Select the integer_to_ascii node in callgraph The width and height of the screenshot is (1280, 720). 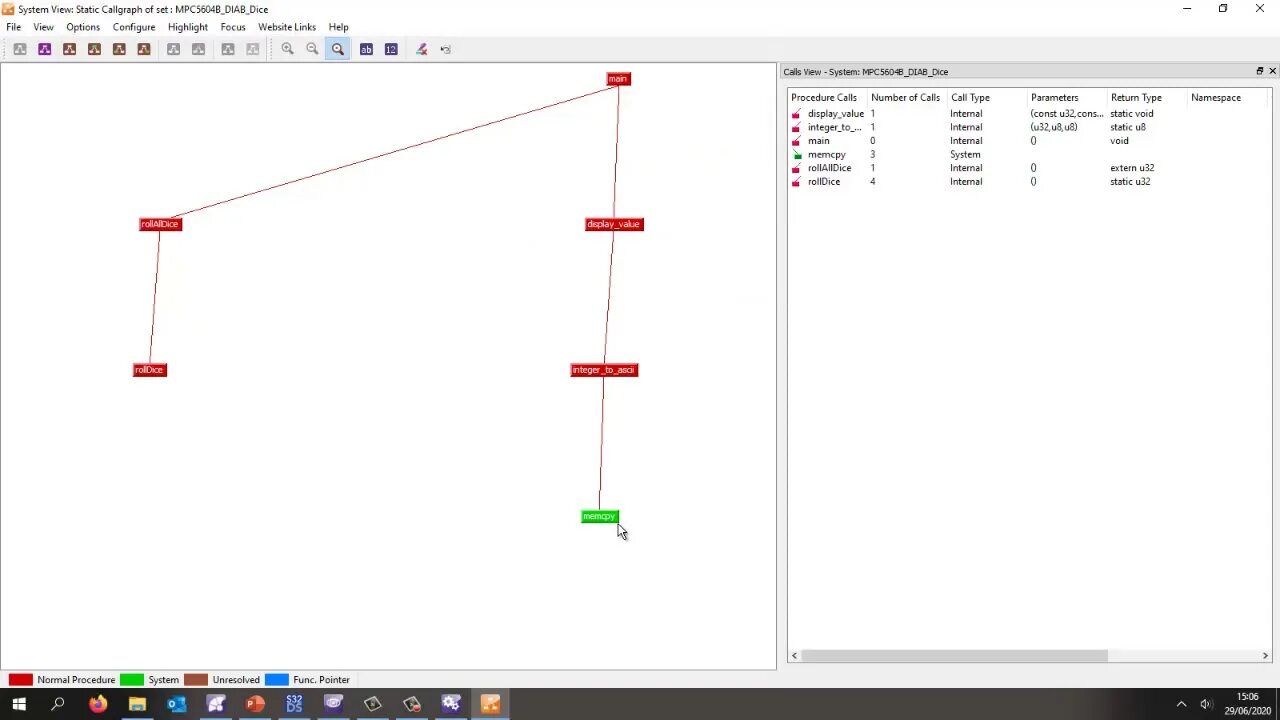pyautogui.click(x=604, y=370)
